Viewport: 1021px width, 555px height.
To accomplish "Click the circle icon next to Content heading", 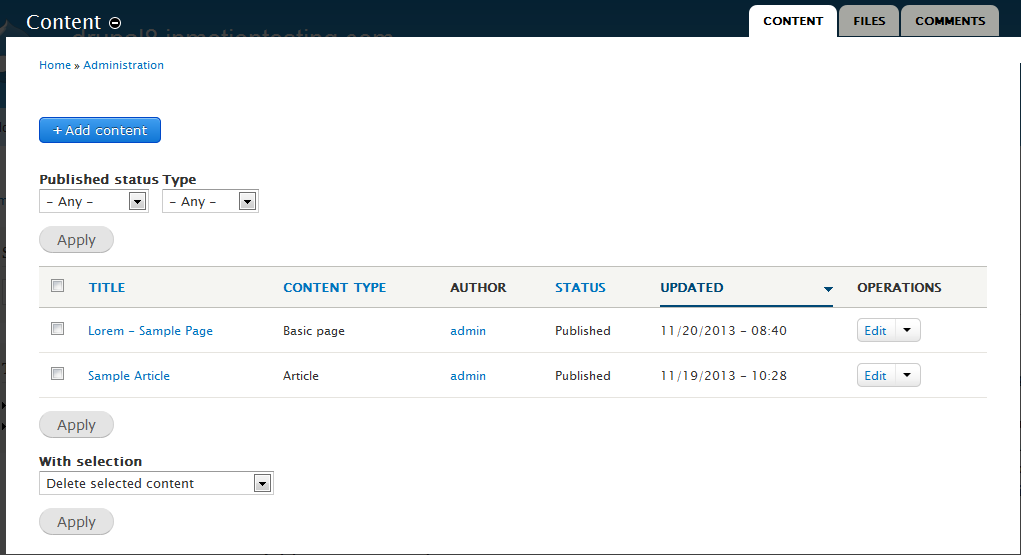I will point(115,23).
